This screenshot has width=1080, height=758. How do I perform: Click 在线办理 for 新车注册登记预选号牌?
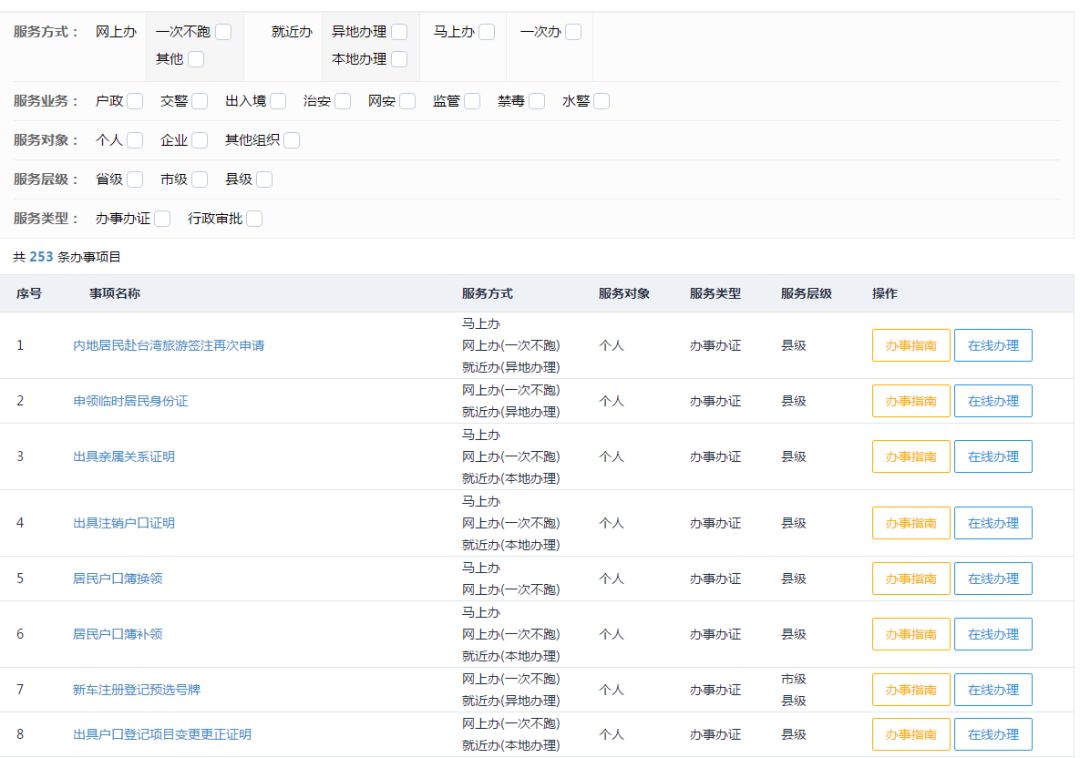coord(993,689)
